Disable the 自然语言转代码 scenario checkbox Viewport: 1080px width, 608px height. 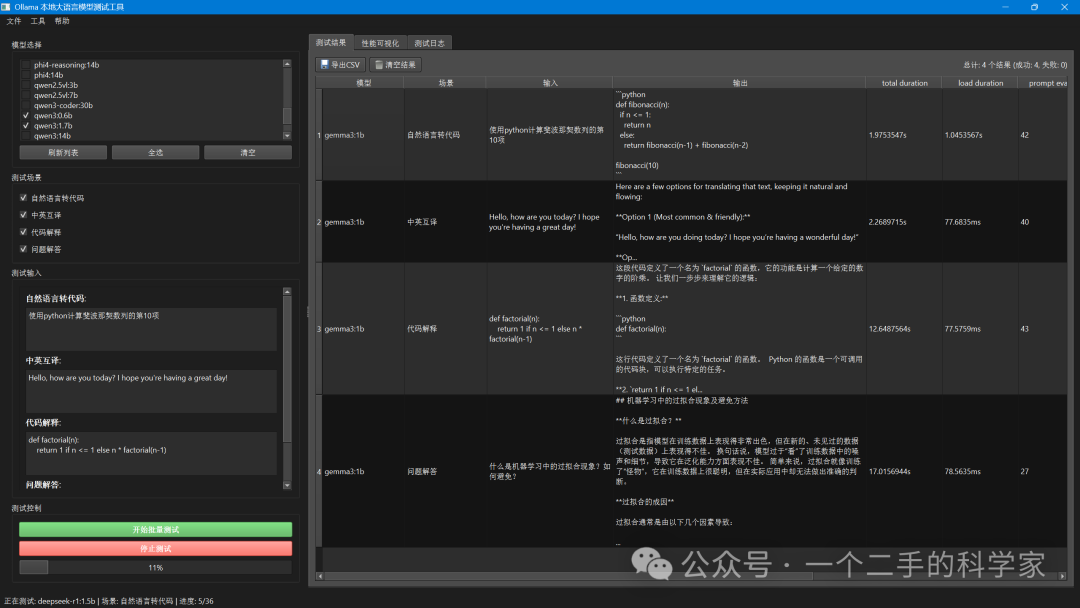click(x=23, y=198)
